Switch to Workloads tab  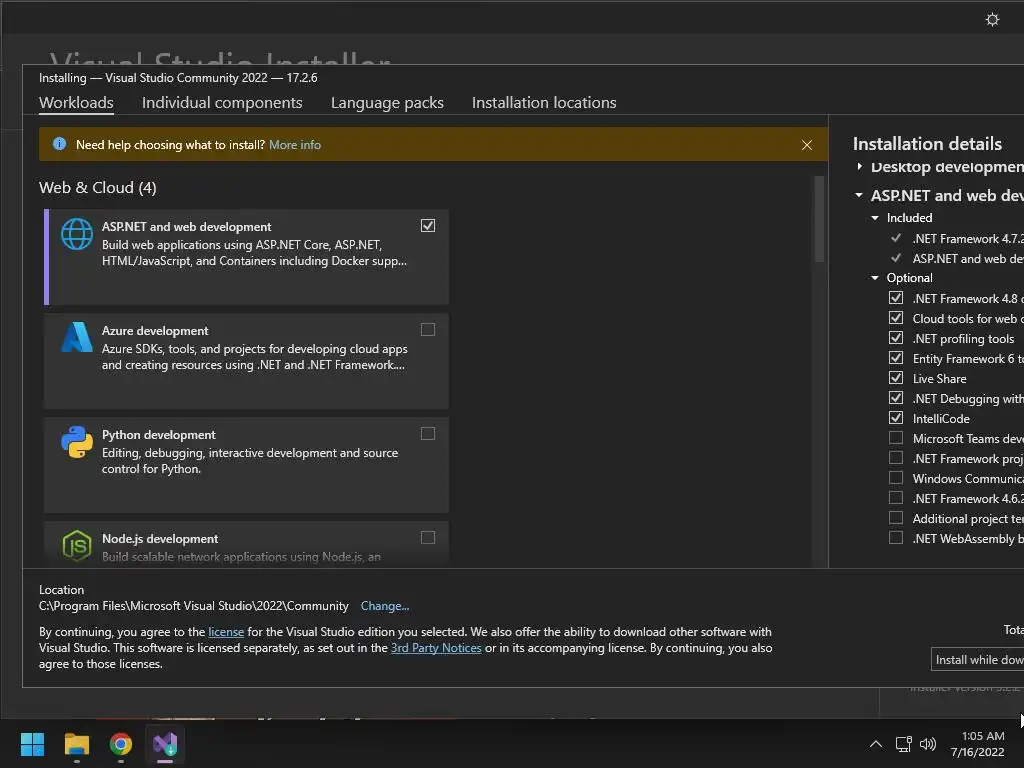(76, 103)
